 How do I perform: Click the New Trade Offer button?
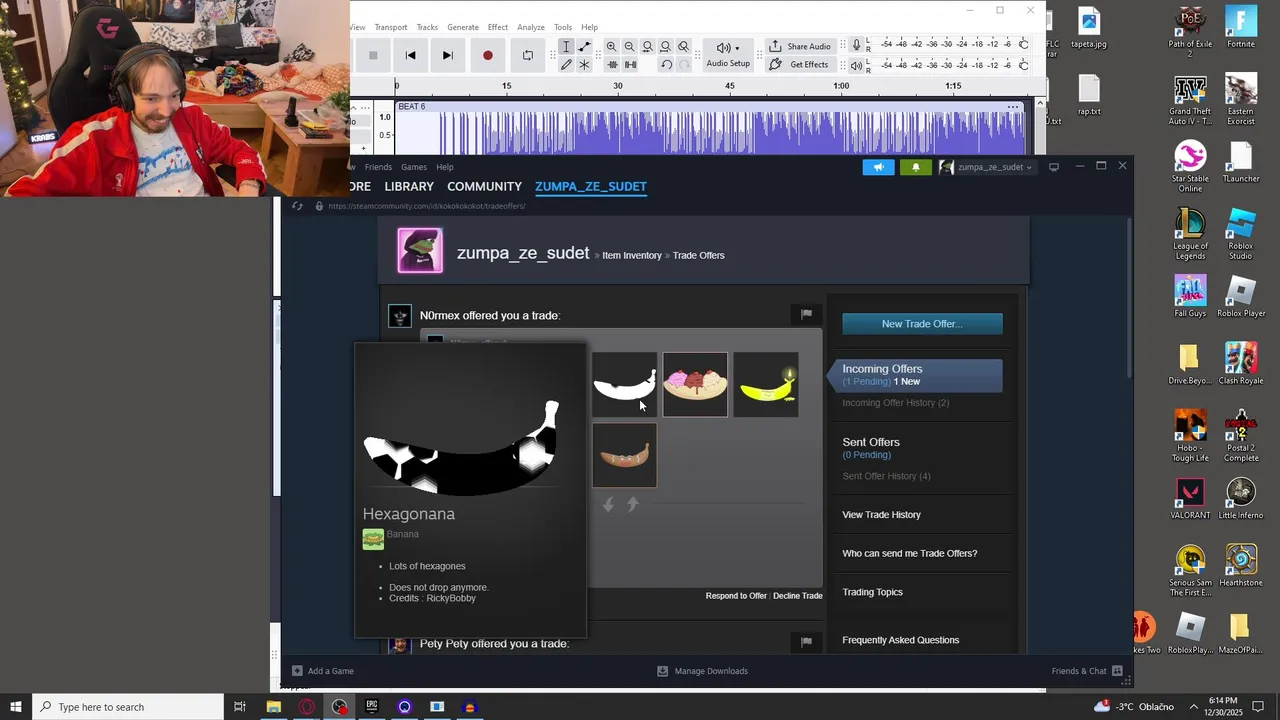click(922, 324)
